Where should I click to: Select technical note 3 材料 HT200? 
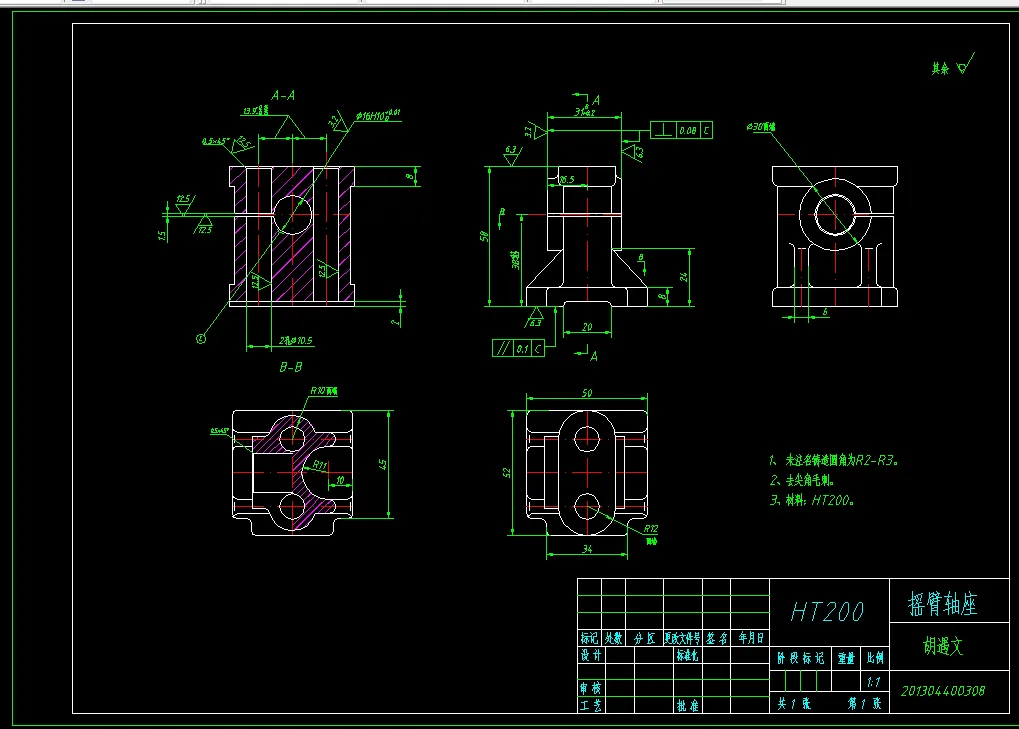pyautogui.click(x=812, y=500)
